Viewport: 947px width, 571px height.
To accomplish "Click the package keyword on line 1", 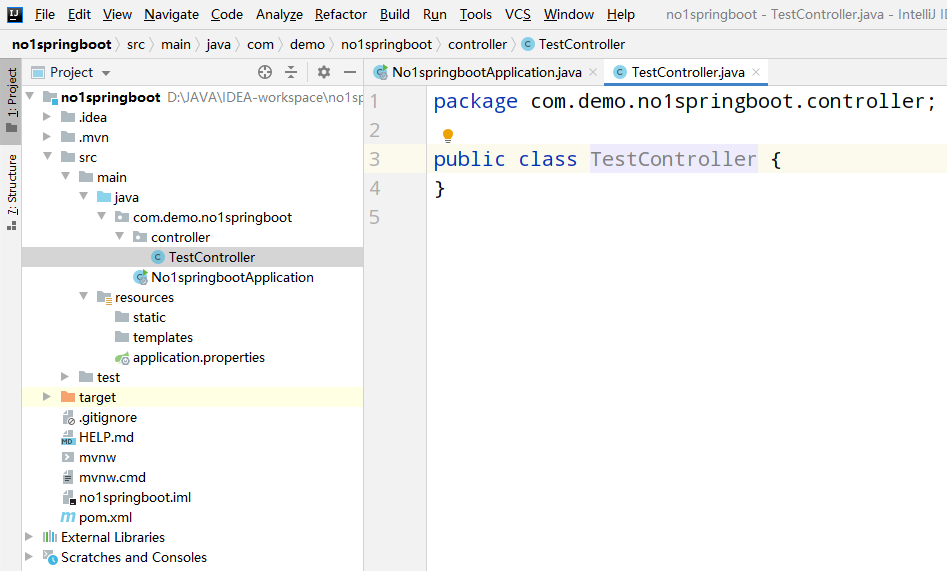I will 475,102.
